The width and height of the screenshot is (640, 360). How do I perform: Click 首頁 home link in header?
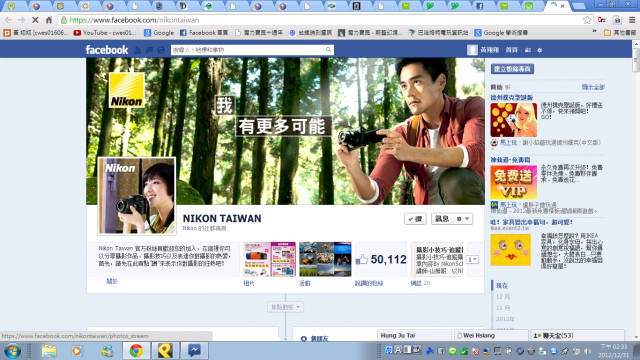[x=511, y=50]
